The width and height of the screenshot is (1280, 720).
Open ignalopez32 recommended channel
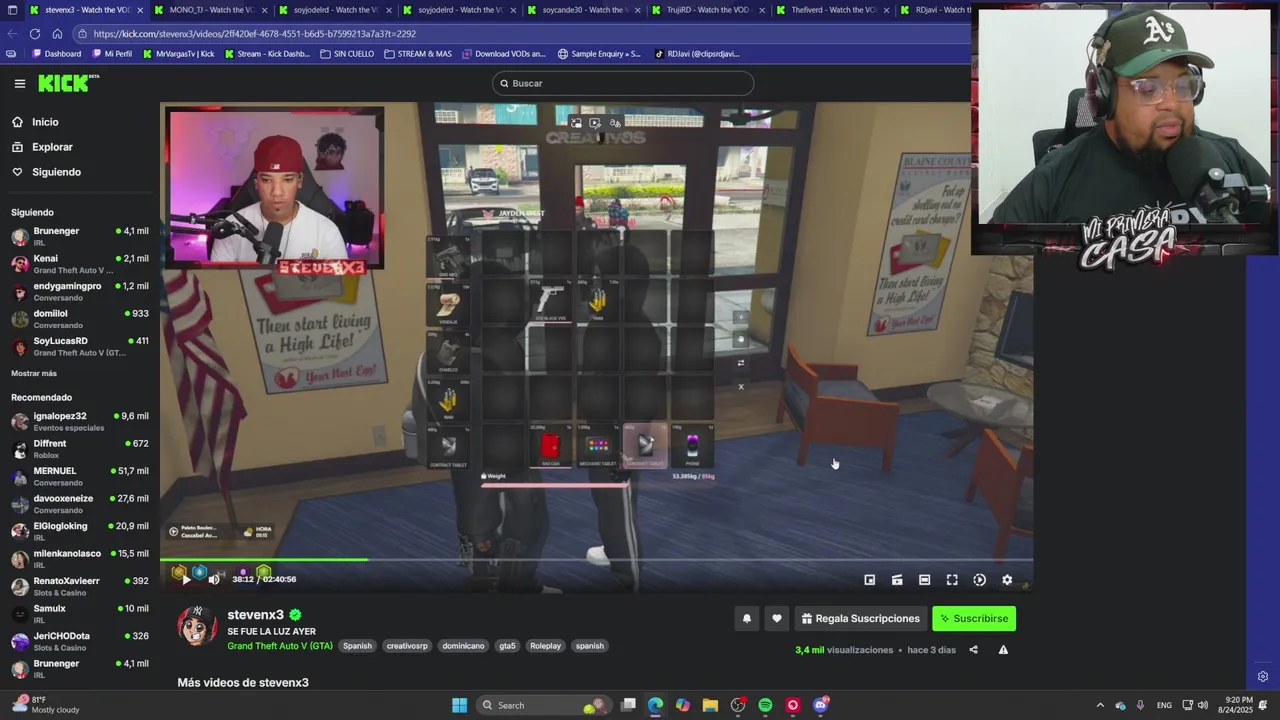(80, 421)
